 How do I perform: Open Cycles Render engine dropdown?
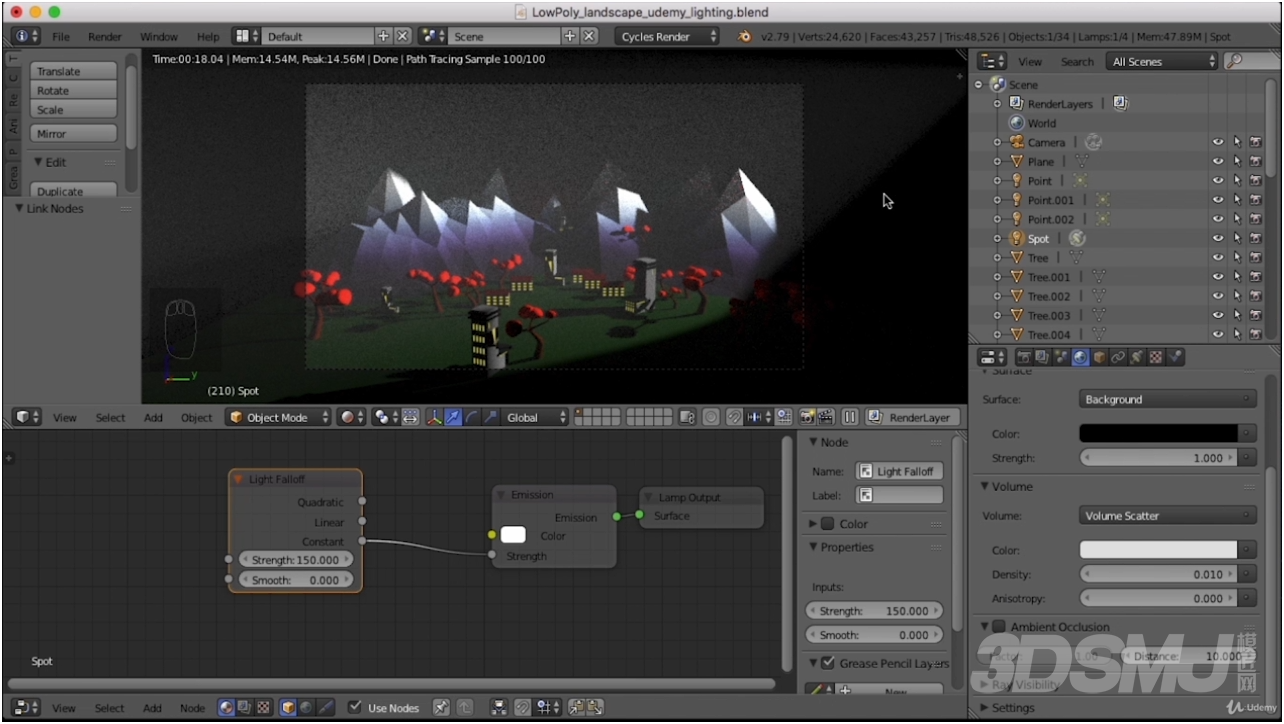point(667,36)
